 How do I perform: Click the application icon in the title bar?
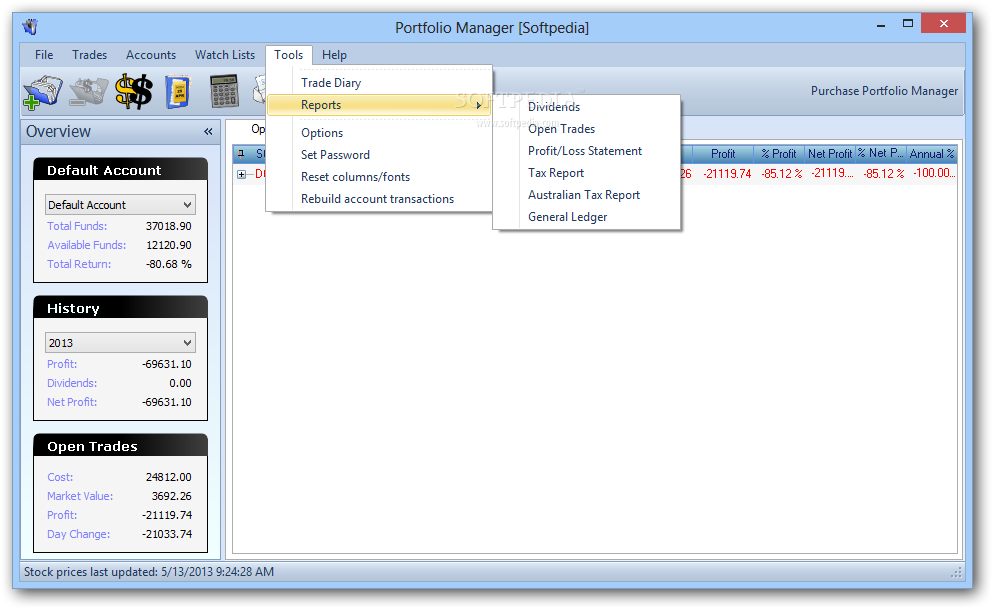coord(30,27)
